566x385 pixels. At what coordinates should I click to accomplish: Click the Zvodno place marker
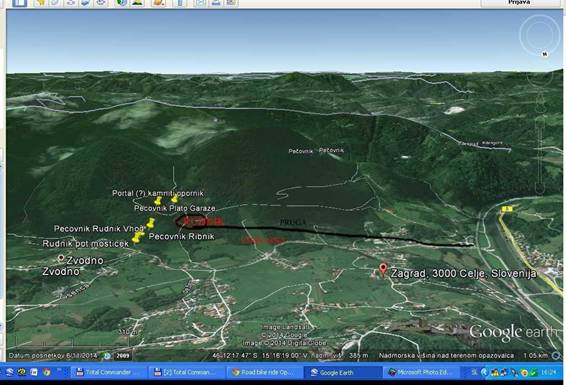(61, 258)
